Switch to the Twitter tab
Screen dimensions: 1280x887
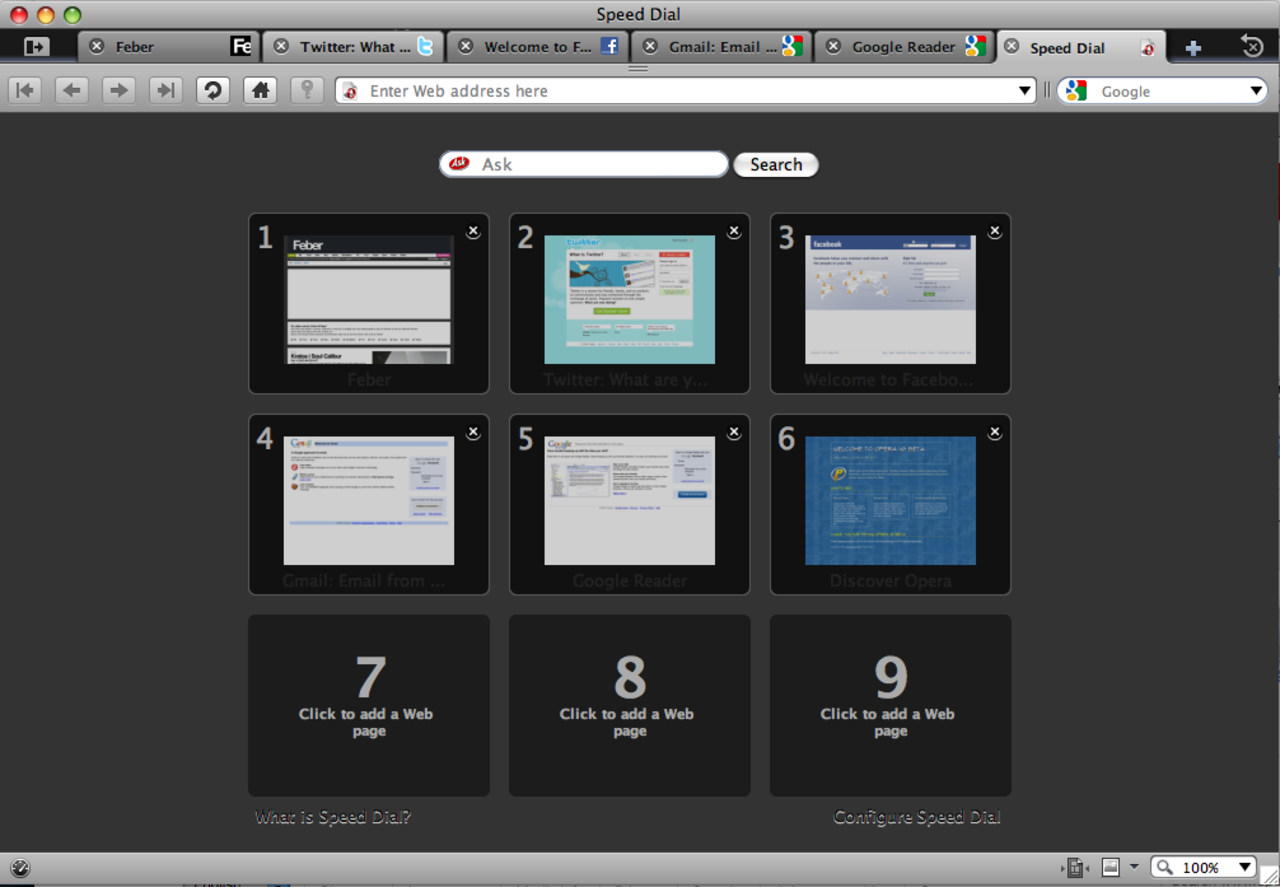[355, 47]
